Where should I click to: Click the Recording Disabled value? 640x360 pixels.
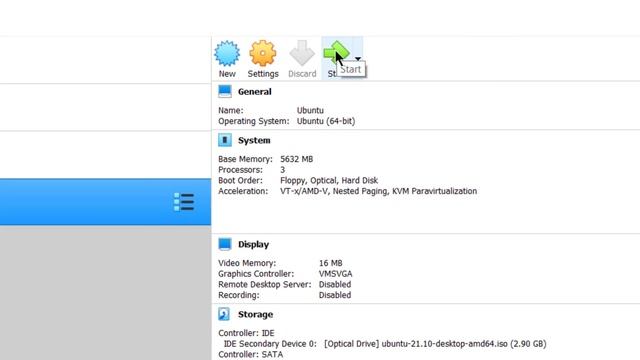pyautogui.click(x=335, y=295)
